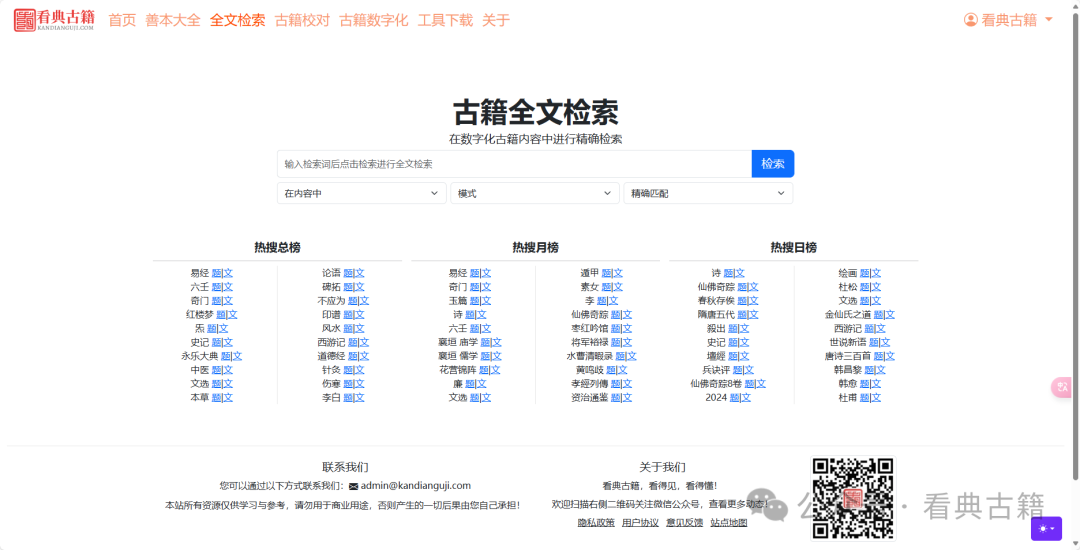
Task: Click the 题 link beside 孝經列傳
Action: [x=615, y=384]
